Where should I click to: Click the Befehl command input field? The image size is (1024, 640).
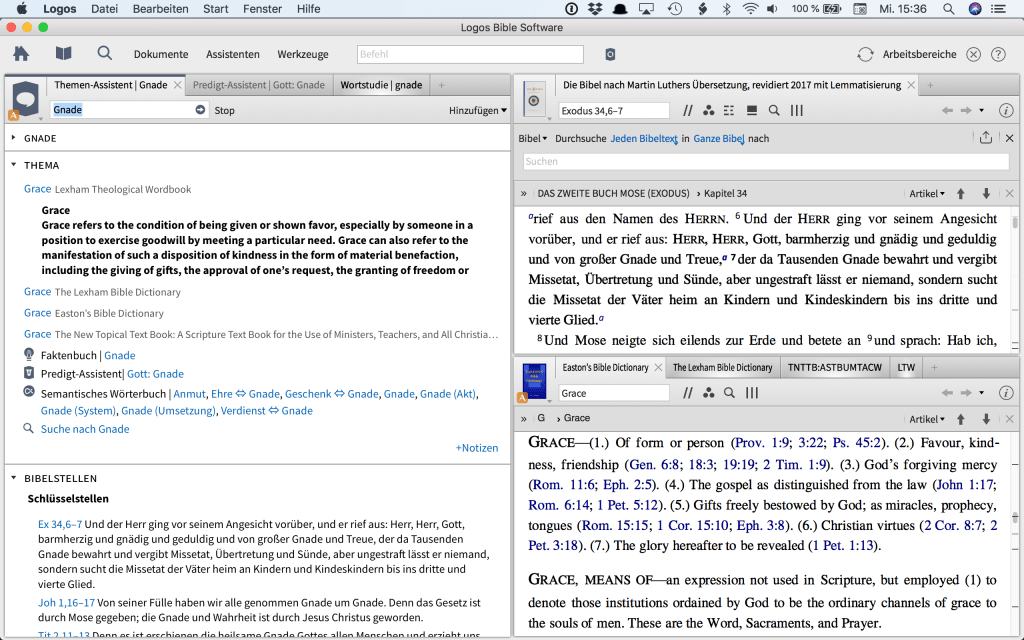pos(470,54)
